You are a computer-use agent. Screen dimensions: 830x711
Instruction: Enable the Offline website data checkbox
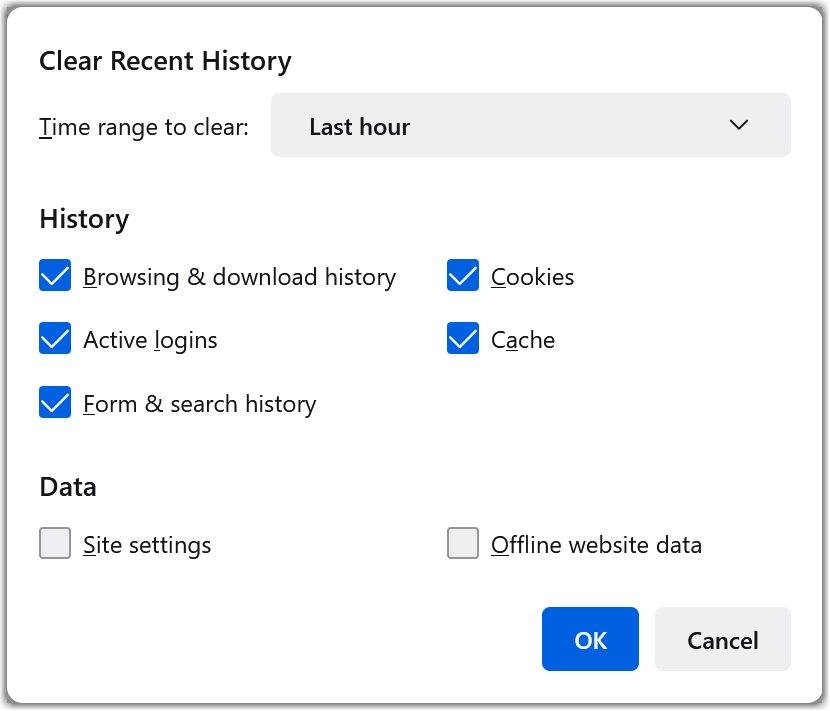pos(463,543)
